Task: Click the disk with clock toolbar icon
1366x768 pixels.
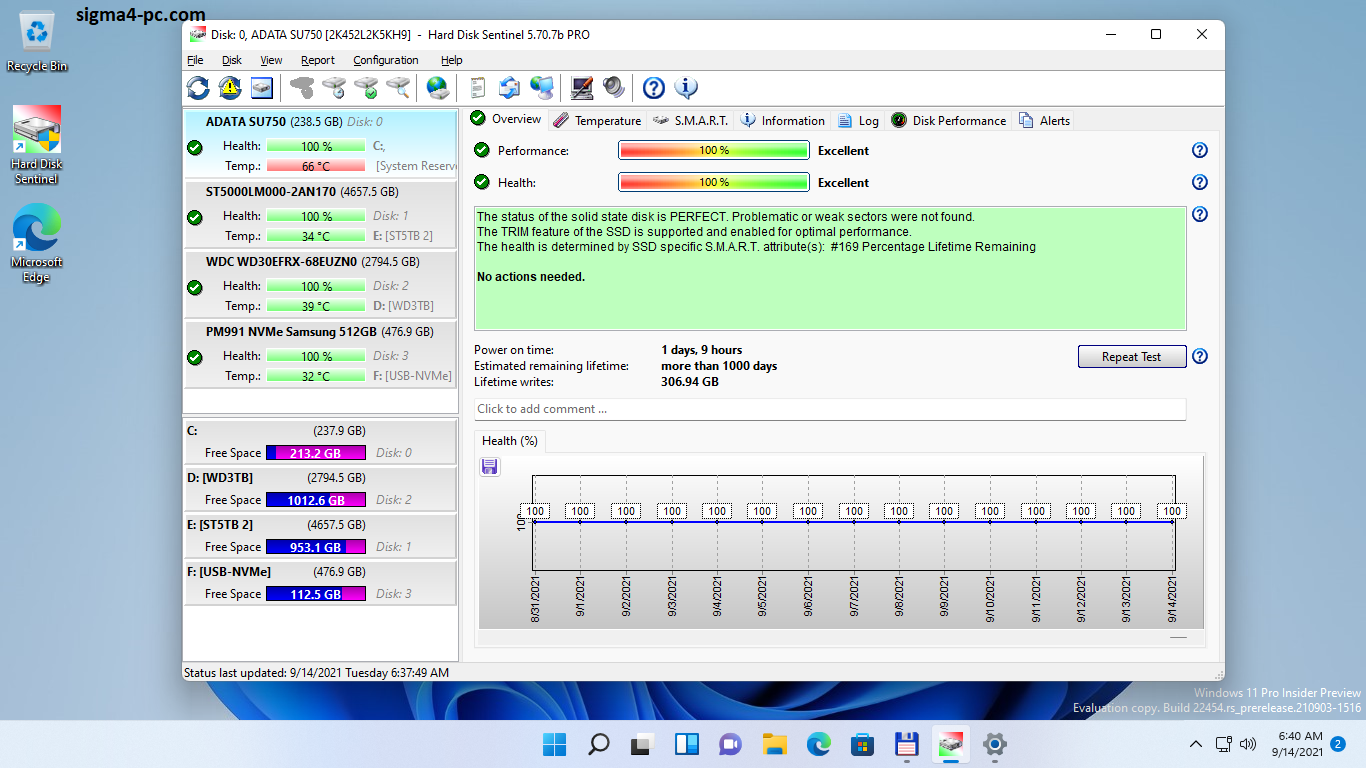Action: 334,88
